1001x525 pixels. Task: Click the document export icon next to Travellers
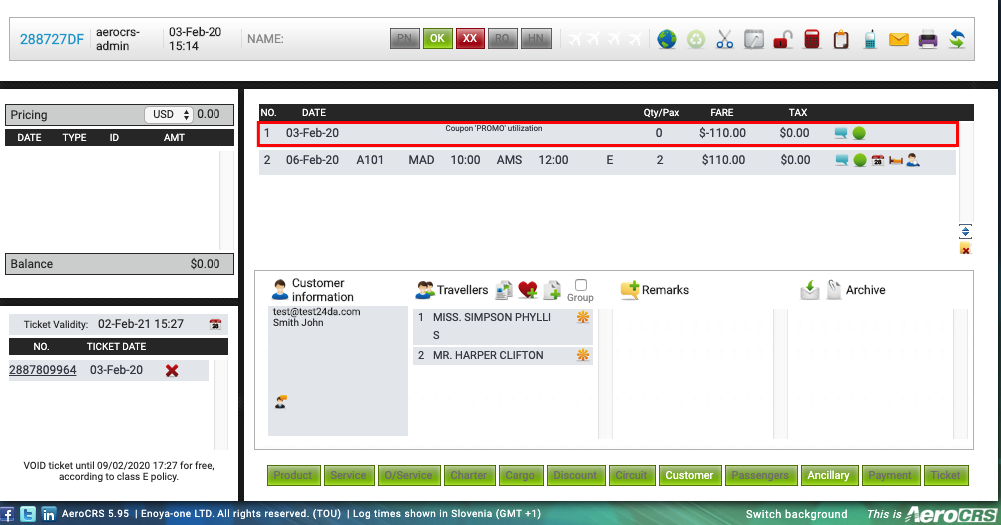click(x=504, y=290)
